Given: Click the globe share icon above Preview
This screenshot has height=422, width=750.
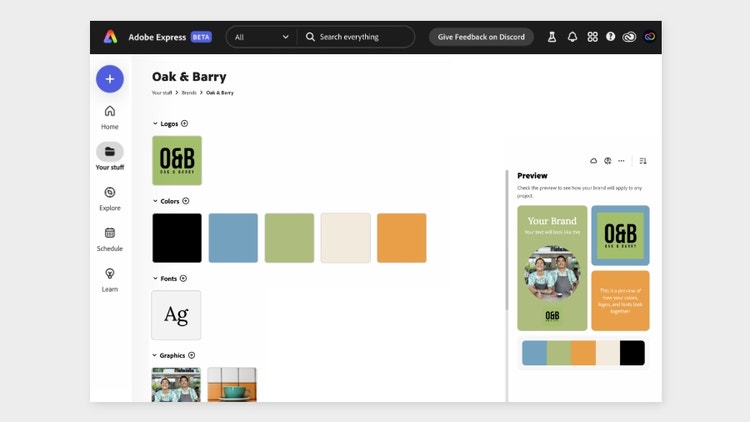Looking at the screenshot, I should point(607,161).
